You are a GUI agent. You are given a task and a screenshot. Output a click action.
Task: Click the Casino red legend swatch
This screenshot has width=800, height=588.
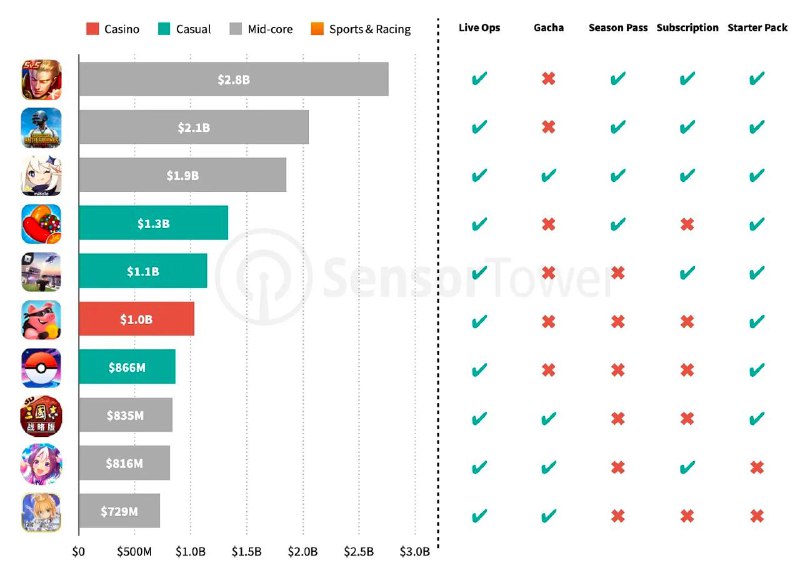(92, 29)
